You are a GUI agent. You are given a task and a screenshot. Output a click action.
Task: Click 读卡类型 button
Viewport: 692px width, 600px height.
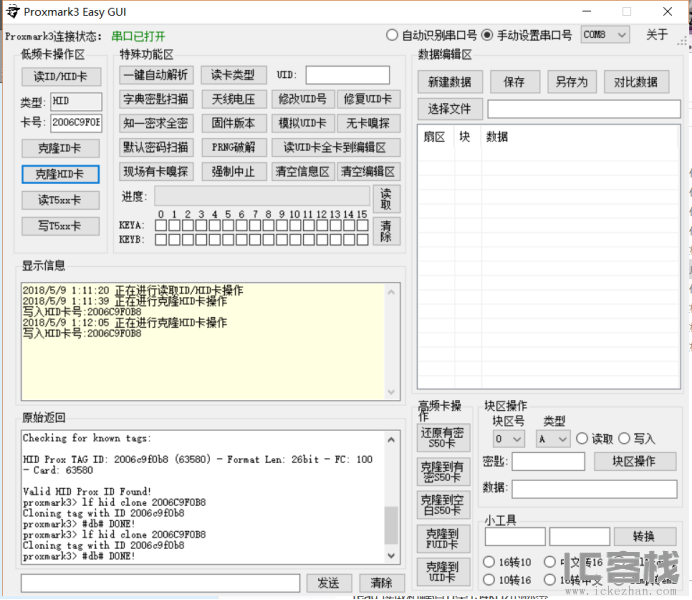pos(233,75)
